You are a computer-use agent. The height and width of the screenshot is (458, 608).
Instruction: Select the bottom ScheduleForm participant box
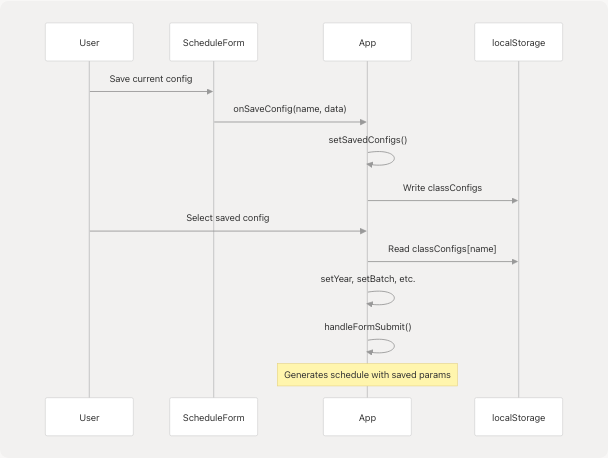coord(213,416)
